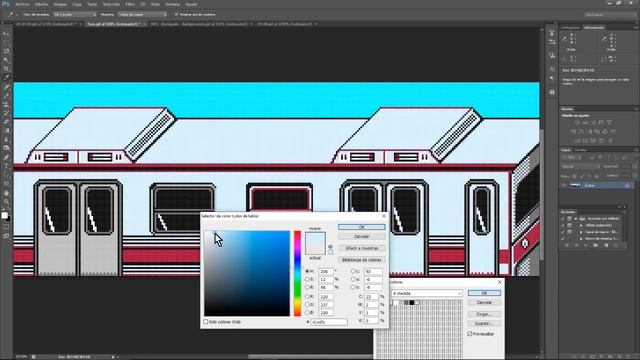Select the Move tool in the toolbar
This screenshot has width=640, height=360.
tap(6, 34)
